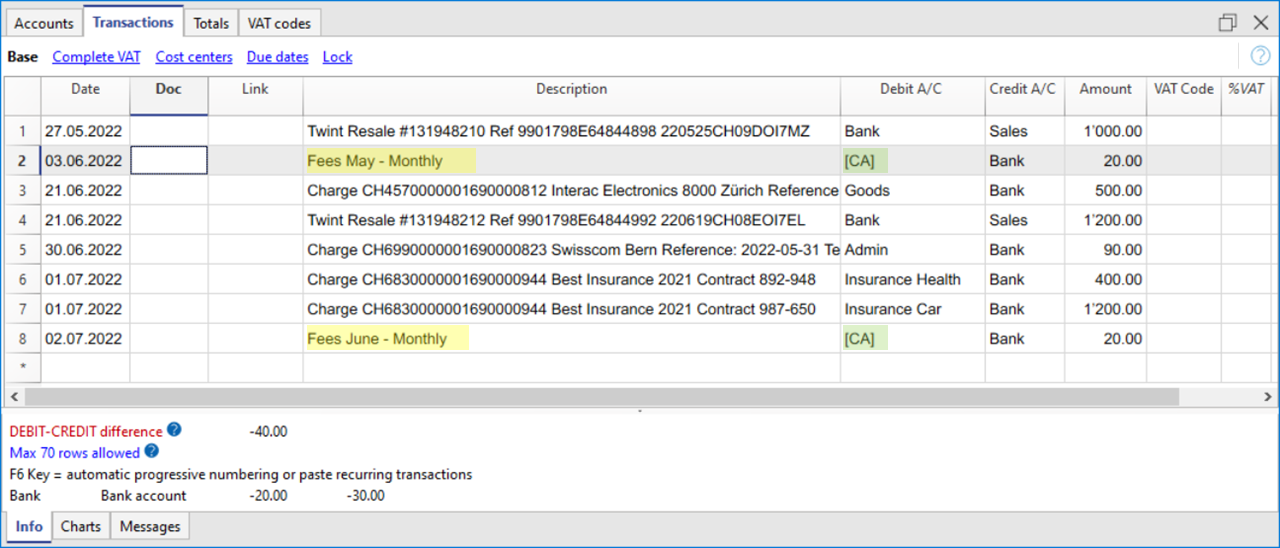
Task: Click the Lock view link
Action: click(337, 57)
